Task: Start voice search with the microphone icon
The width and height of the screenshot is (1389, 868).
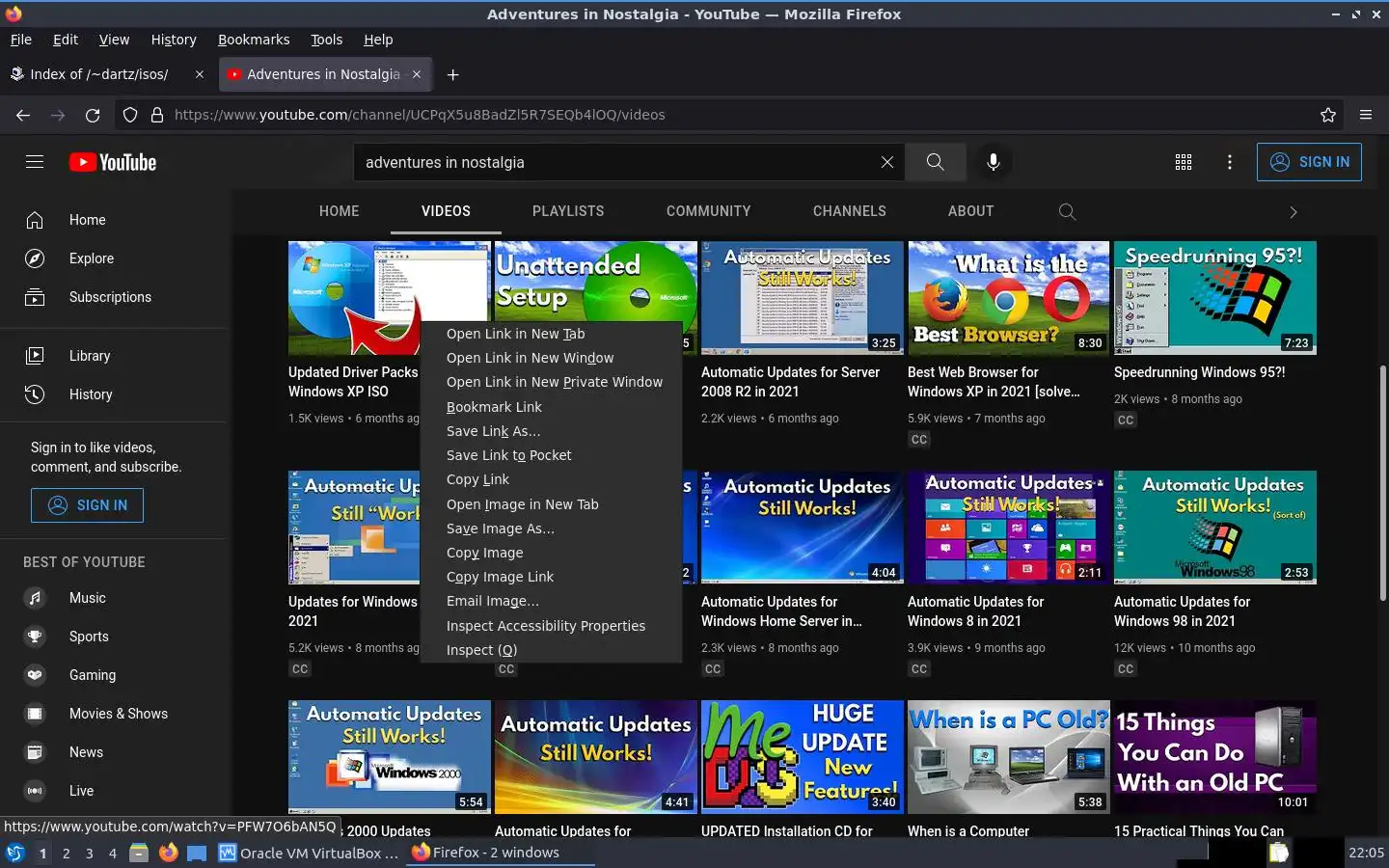Action: (994, 162)
